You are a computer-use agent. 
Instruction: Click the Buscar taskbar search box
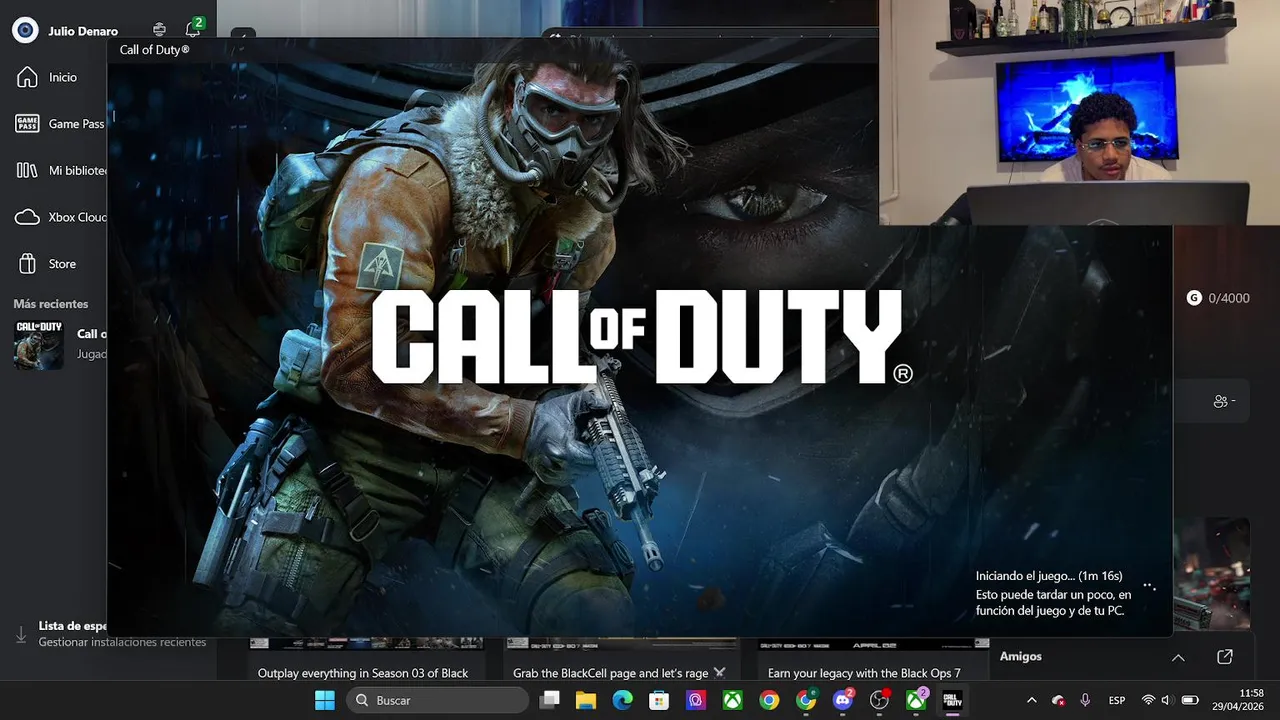coord(437,700)
